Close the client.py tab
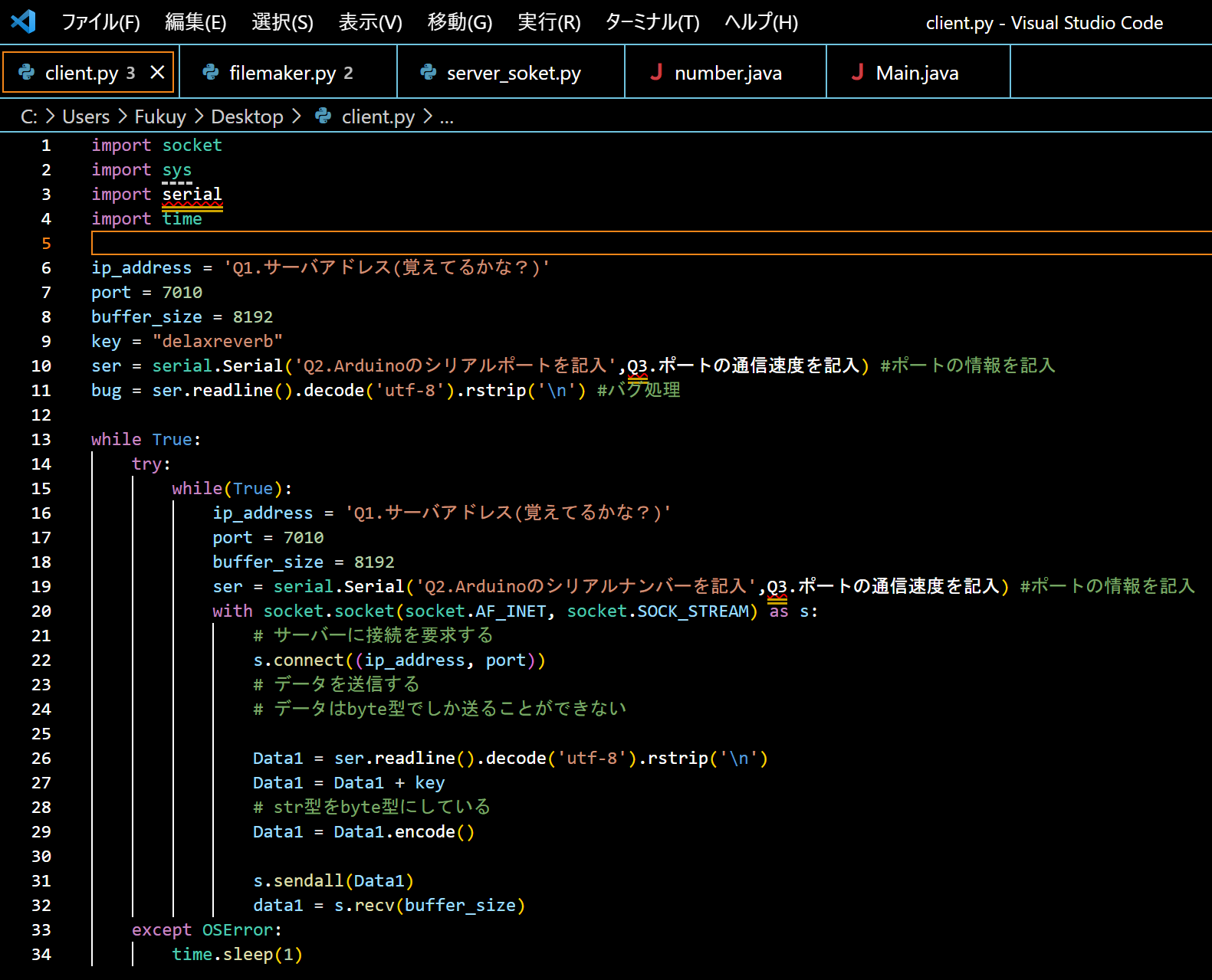This screenshot has width=1212, height=980. pyautogui.click(x=157, y=72)
